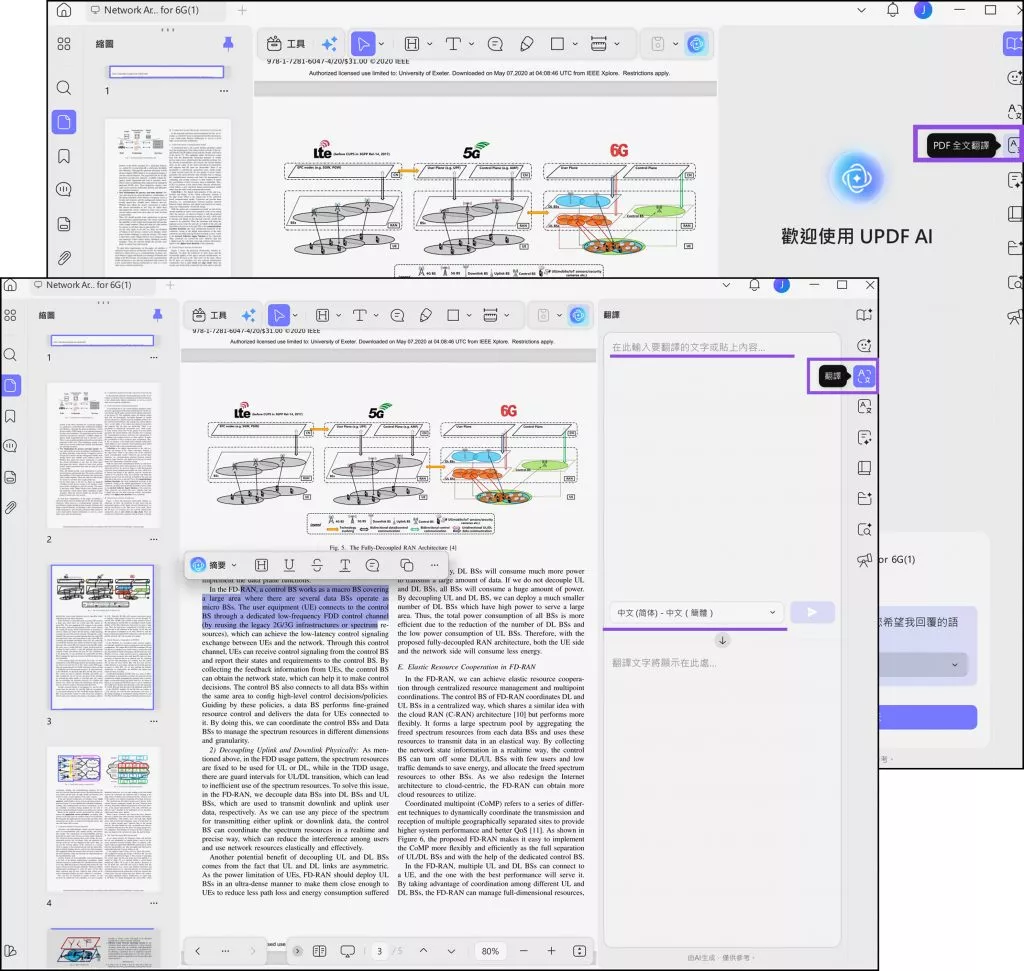
Task: Add a comment from floating selection toolbar
Action: pos(372,565)
